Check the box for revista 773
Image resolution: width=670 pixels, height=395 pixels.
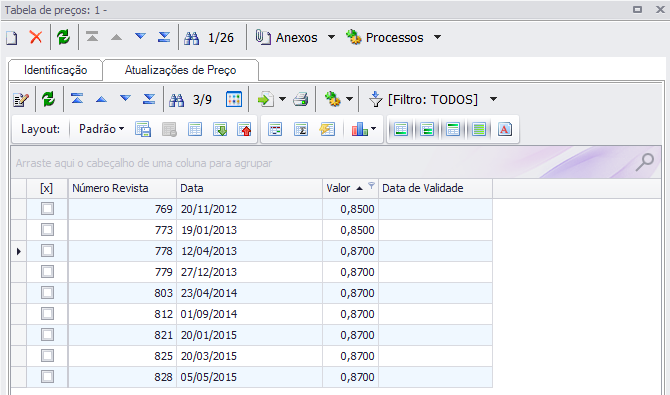[47, 230]
